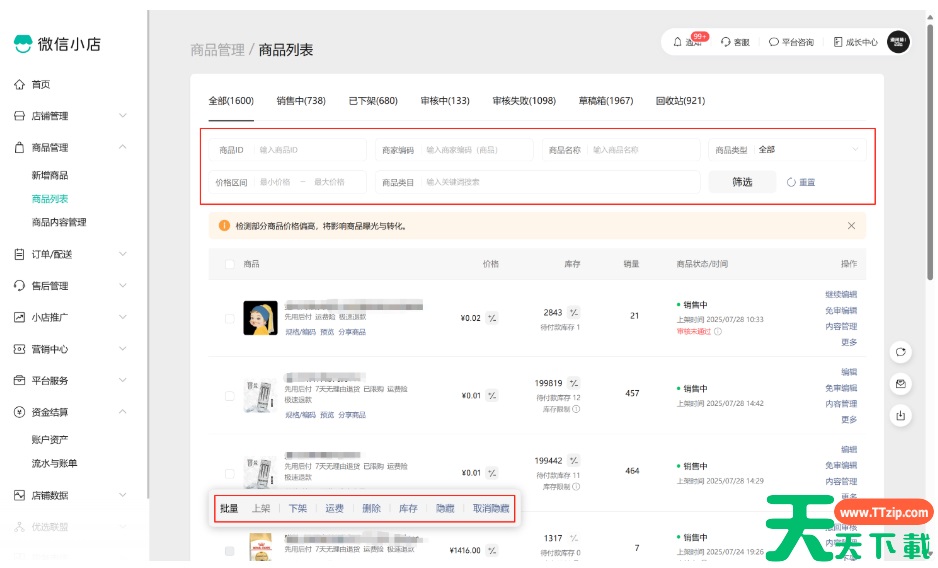This screenshot has height=568, width=938.
Task: Click the 商品ID input field
Action: 308,150
